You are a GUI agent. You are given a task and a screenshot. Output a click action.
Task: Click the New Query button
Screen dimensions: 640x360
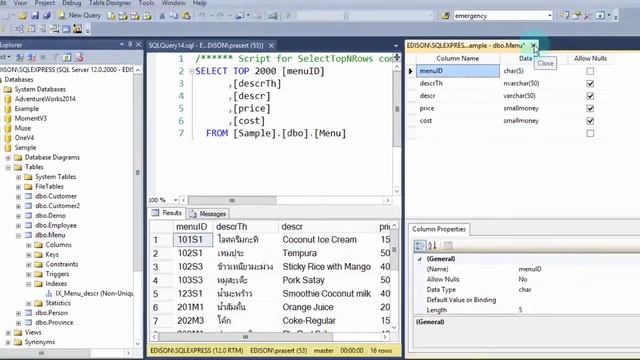coord(80,16)
